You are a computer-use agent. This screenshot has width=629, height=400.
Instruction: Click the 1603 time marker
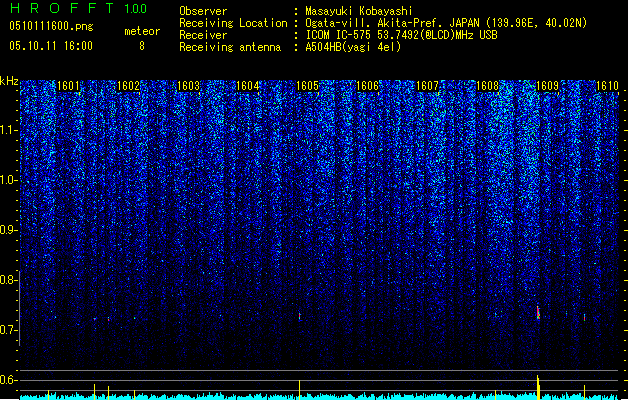188,86
